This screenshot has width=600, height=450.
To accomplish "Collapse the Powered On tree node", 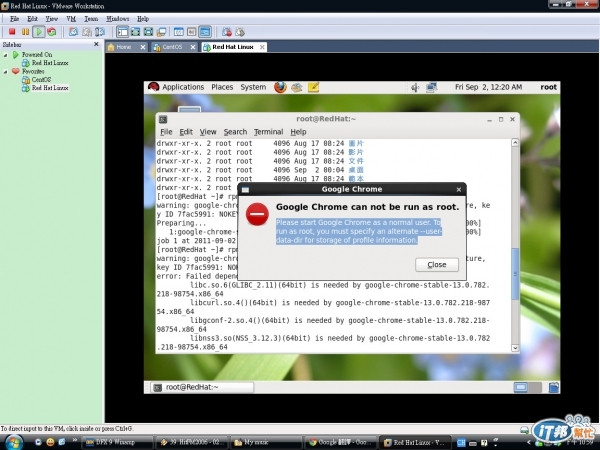I will tap(5, 55).
